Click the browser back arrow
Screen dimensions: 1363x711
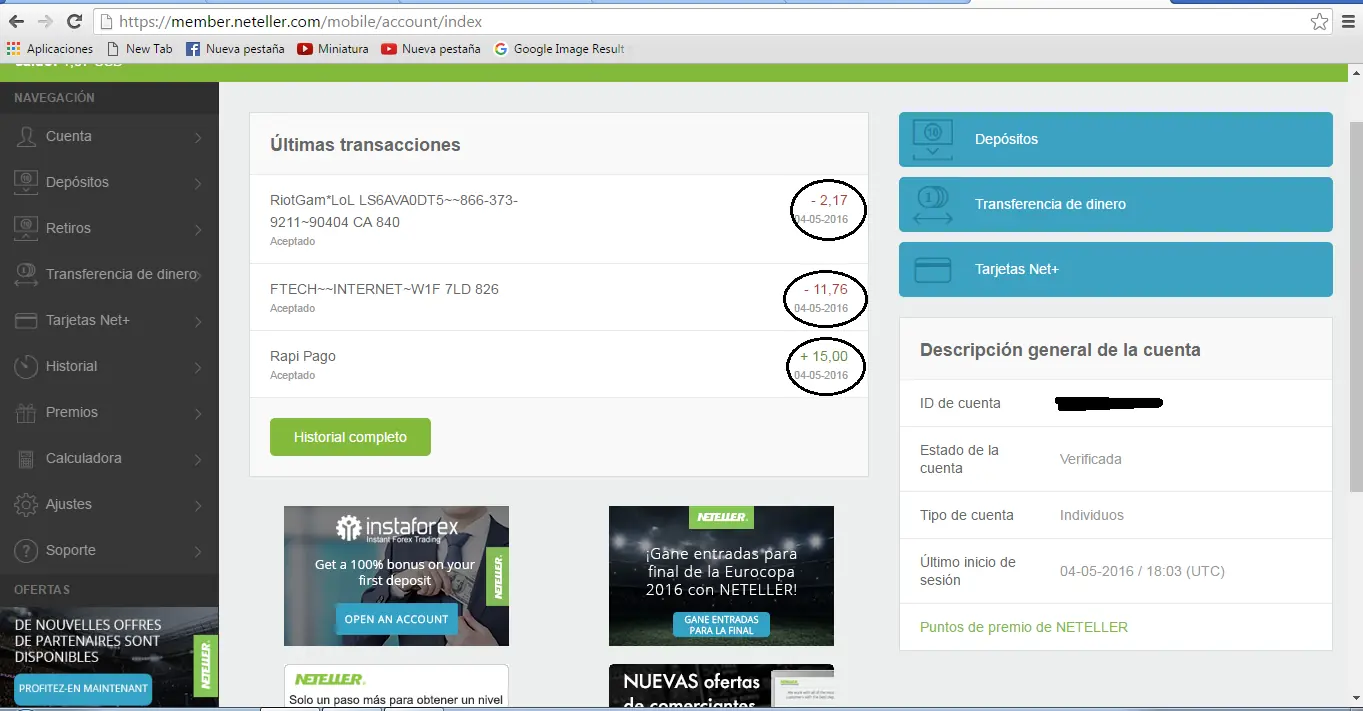[x=17, y=21]
